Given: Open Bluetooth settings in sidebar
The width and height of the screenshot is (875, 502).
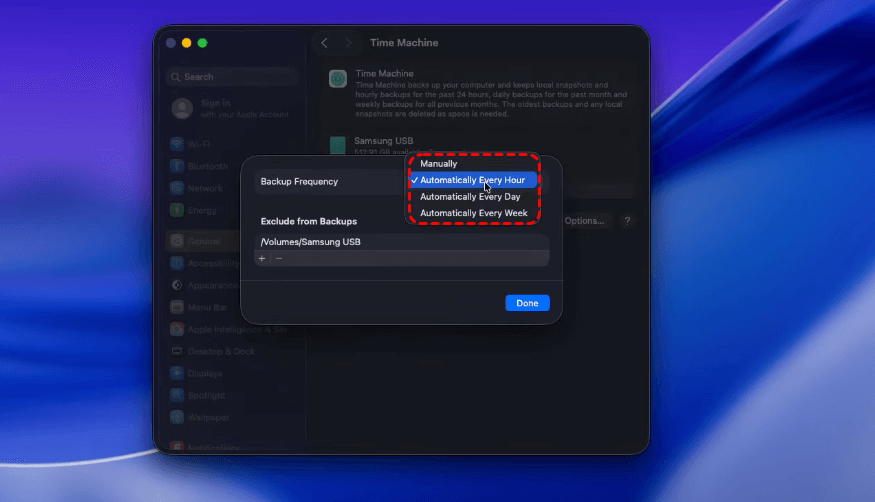Looking at the screenshot, I should [x=206, y=166].
